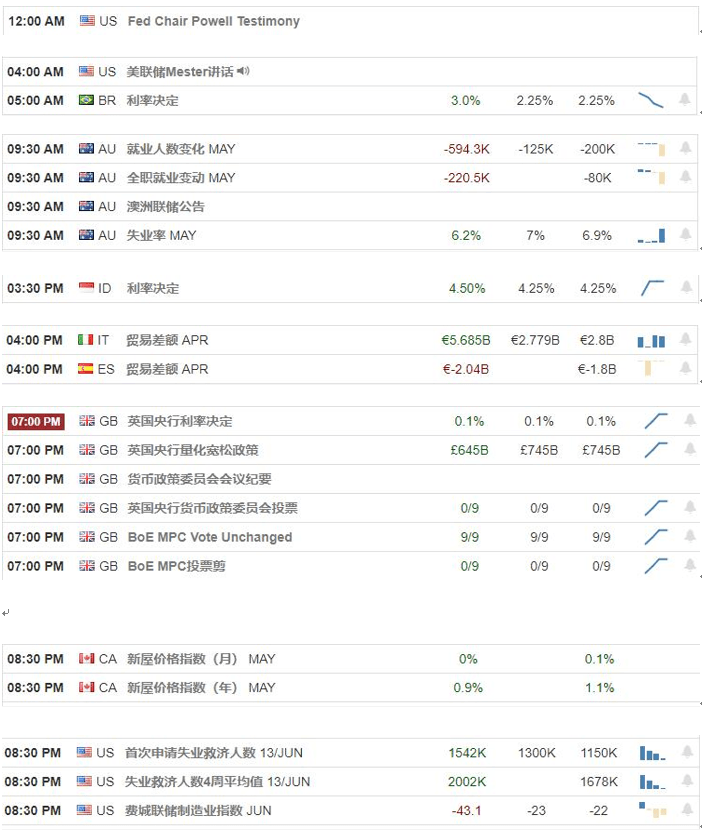The image size is (702, 830).
Task: Click actual value £645B
Action: (469, 450)
